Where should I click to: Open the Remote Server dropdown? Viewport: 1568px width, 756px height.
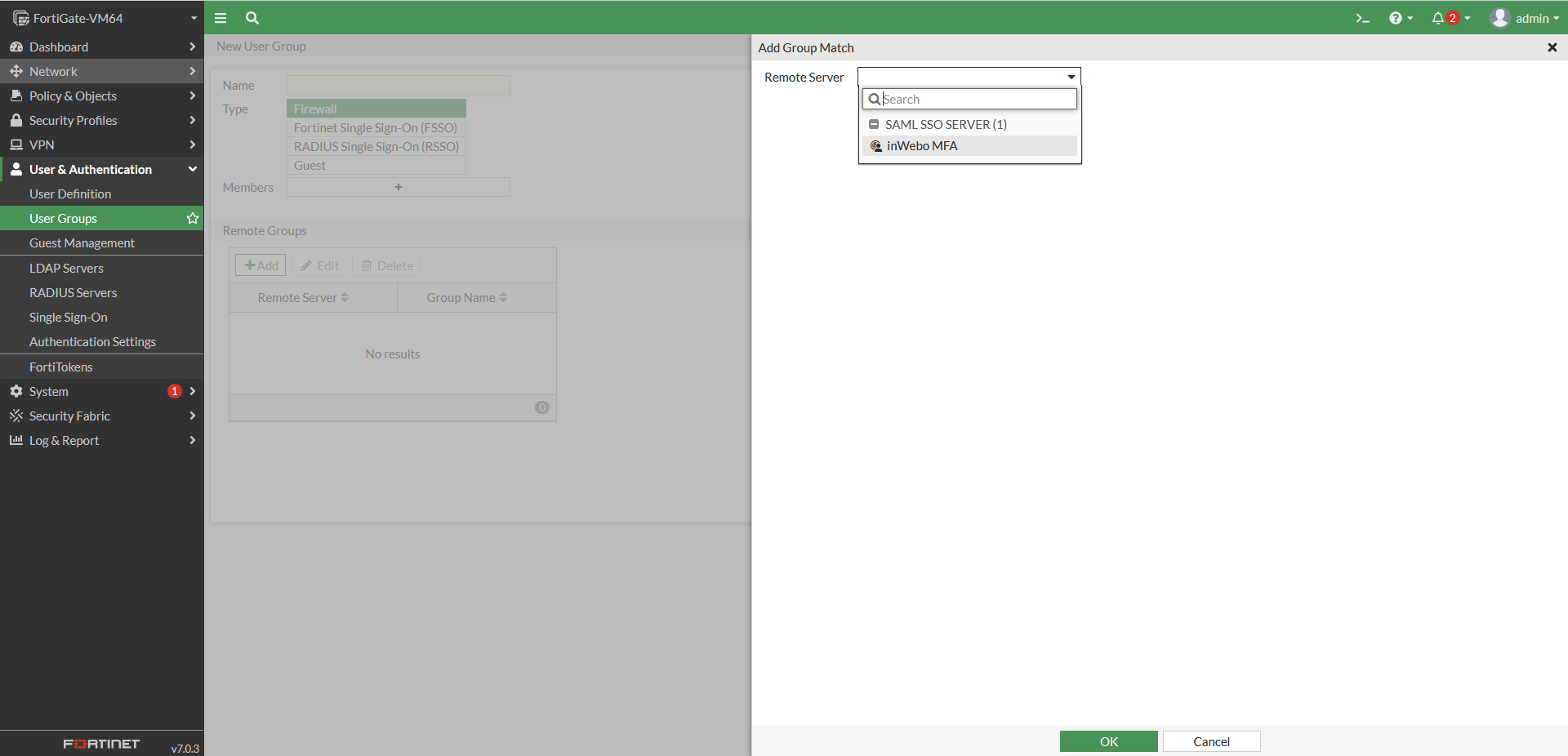click(x=1069, y=76)
